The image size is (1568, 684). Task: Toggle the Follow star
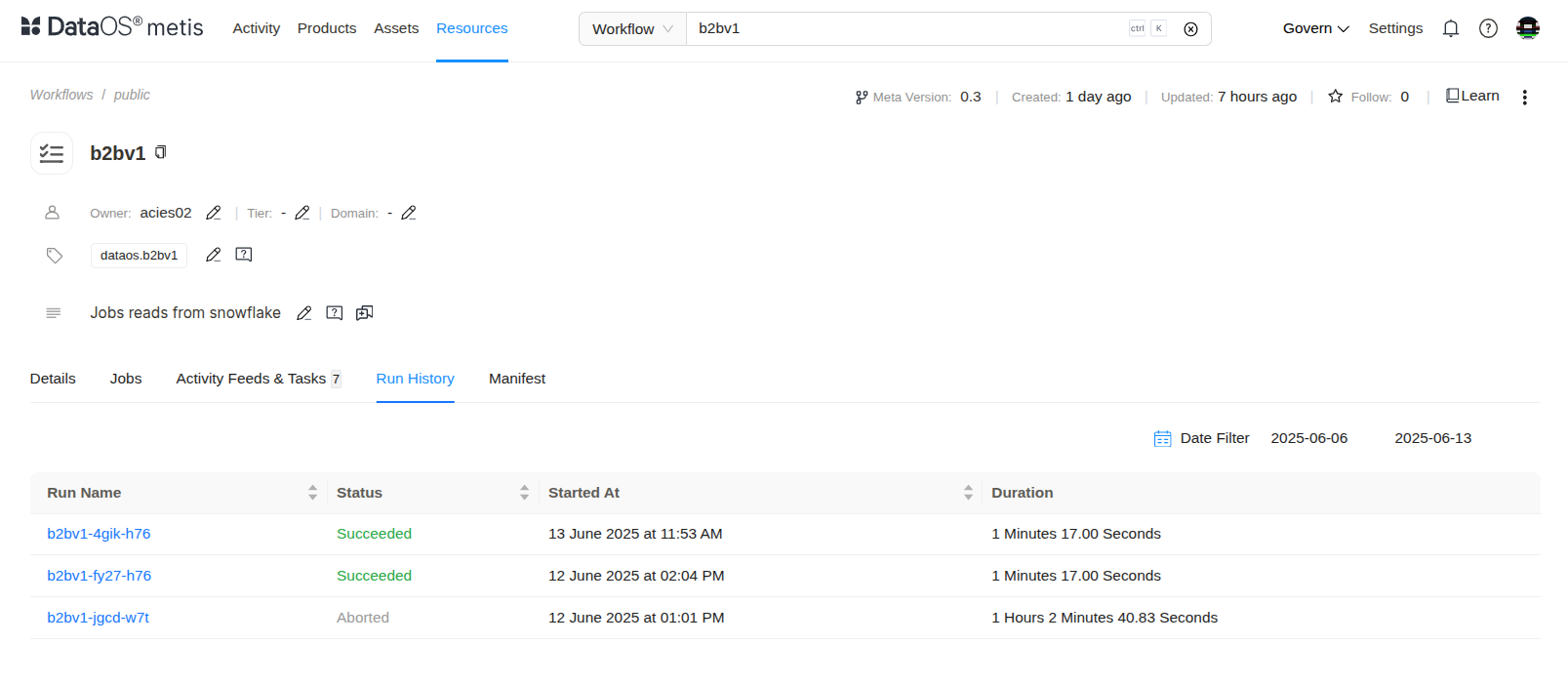tap(1336, 97)
